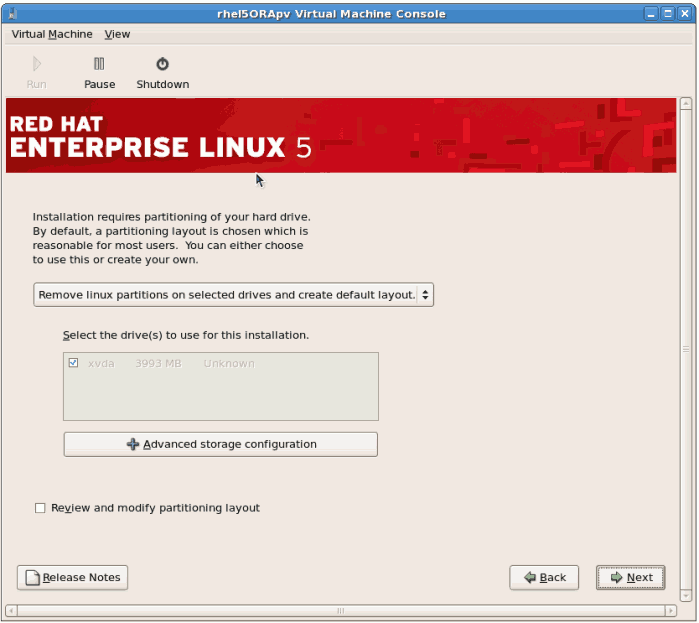Viewport: 699px width, 623px height.
Task: Toggle the xvda drive checkbox
Action: coord(73,363)
